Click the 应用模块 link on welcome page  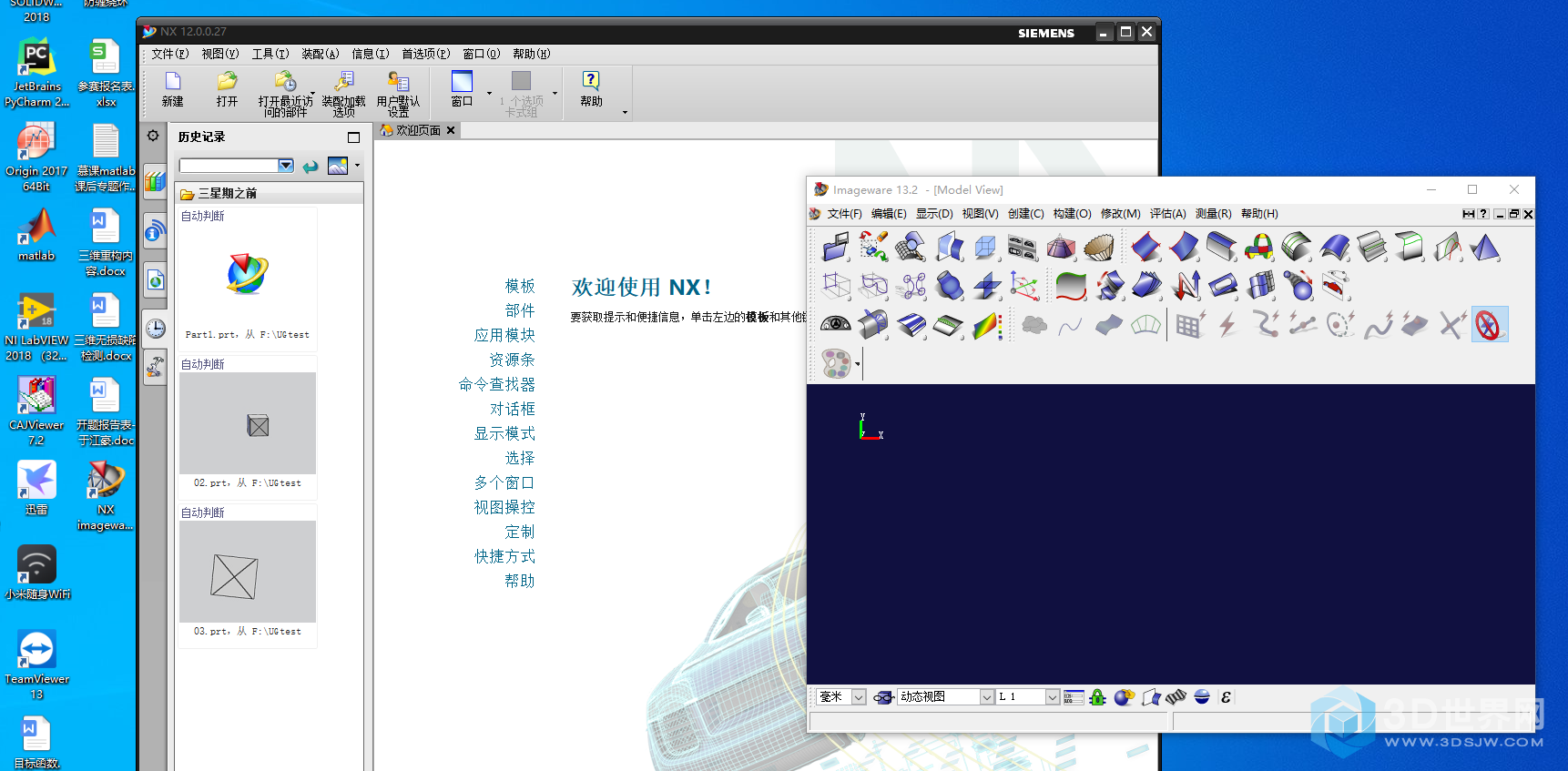click(x=504, y=335)
